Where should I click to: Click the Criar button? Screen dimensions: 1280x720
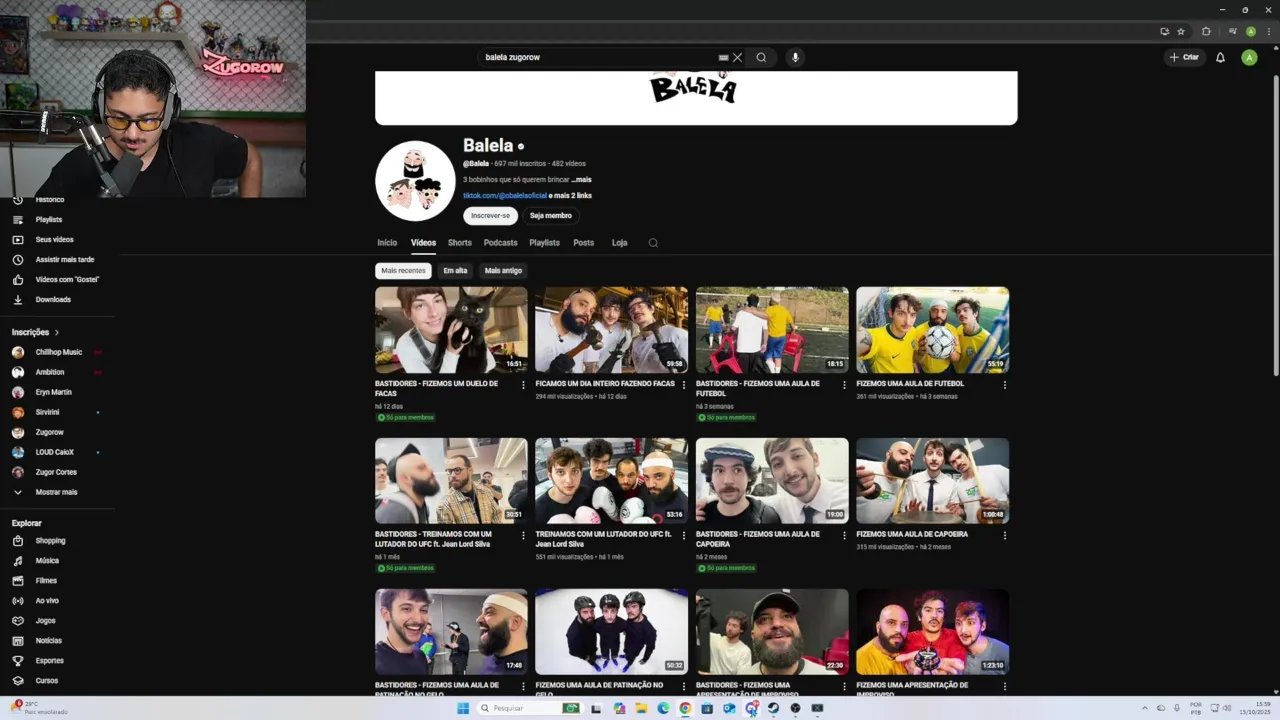tap(1184, 57)
